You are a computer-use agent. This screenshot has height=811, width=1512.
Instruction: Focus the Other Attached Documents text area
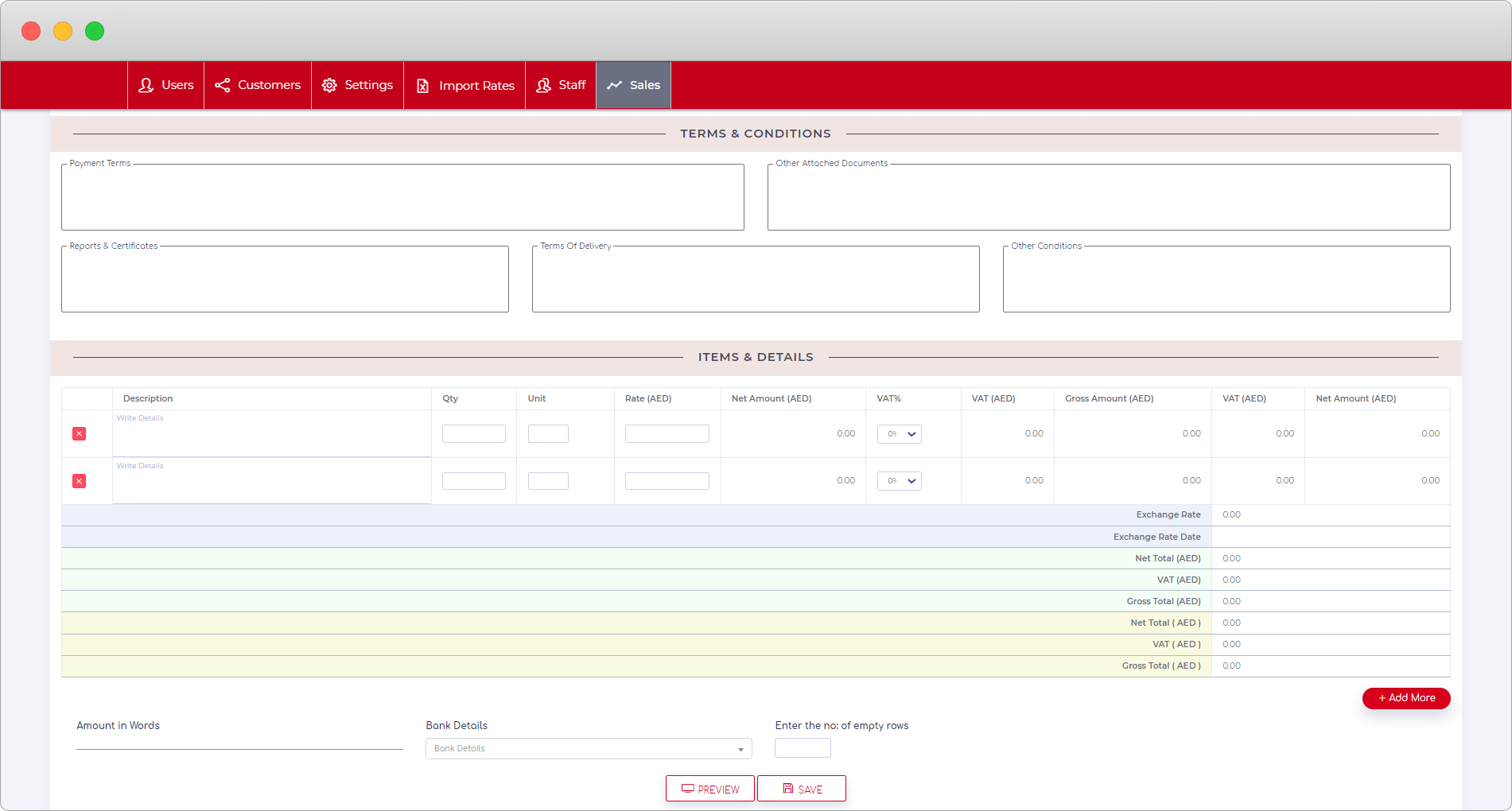(1109, 197)
